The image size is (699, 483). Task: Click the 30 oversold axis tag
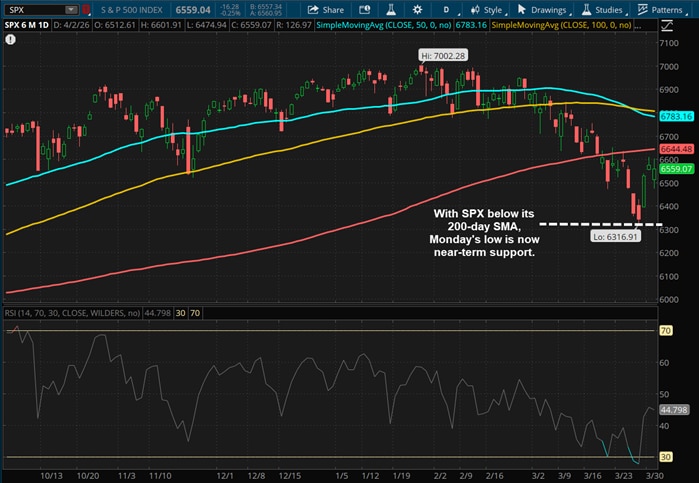[x=666, y=457]
